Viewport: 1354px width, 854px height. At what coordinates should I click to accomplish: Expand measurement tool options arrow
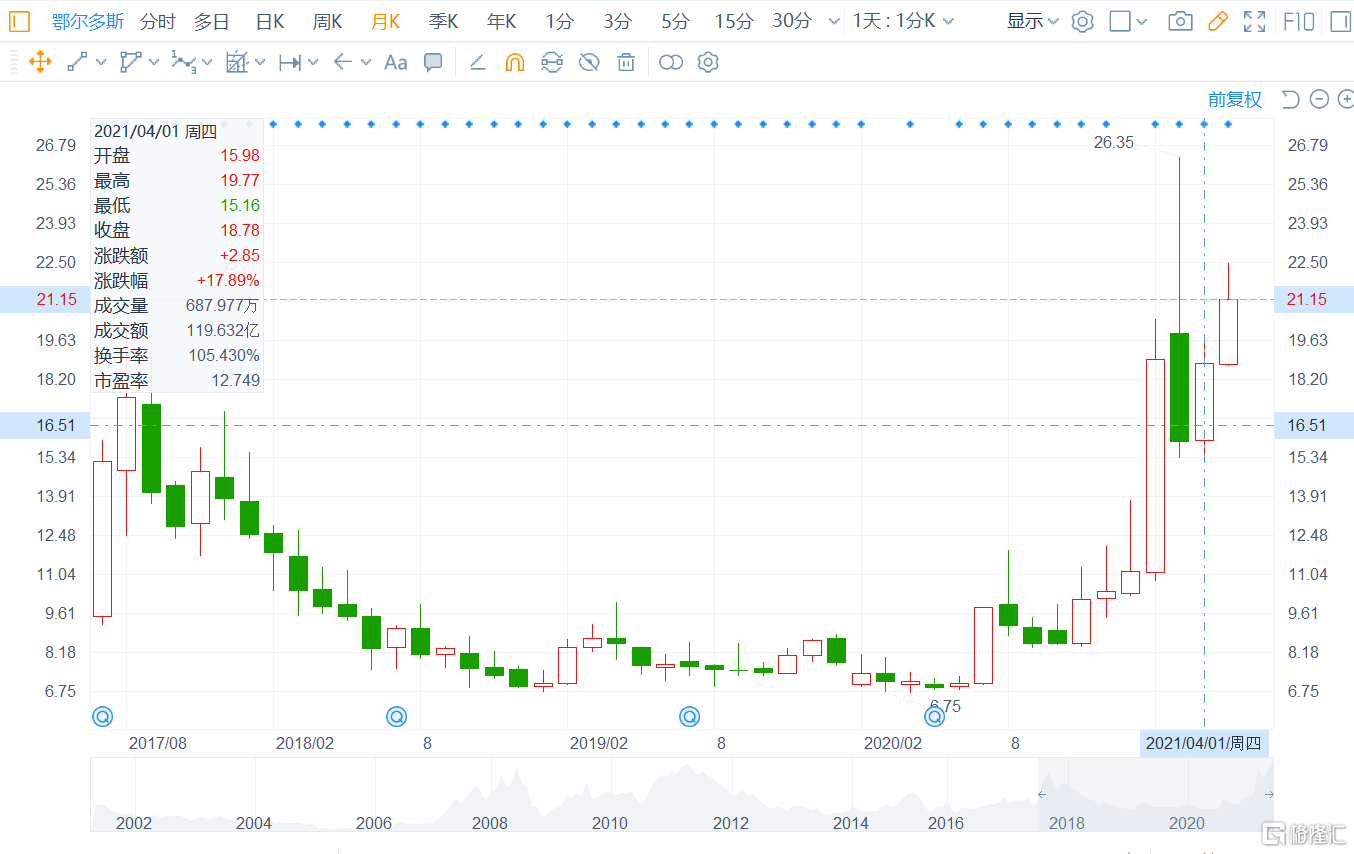point(260,63)
